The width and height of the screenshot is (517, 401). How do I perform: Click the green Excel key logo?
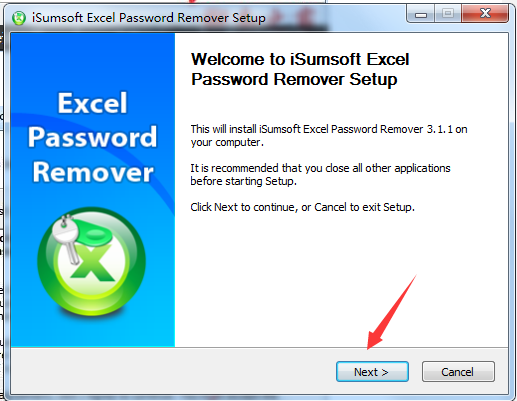tap(91, 262)
